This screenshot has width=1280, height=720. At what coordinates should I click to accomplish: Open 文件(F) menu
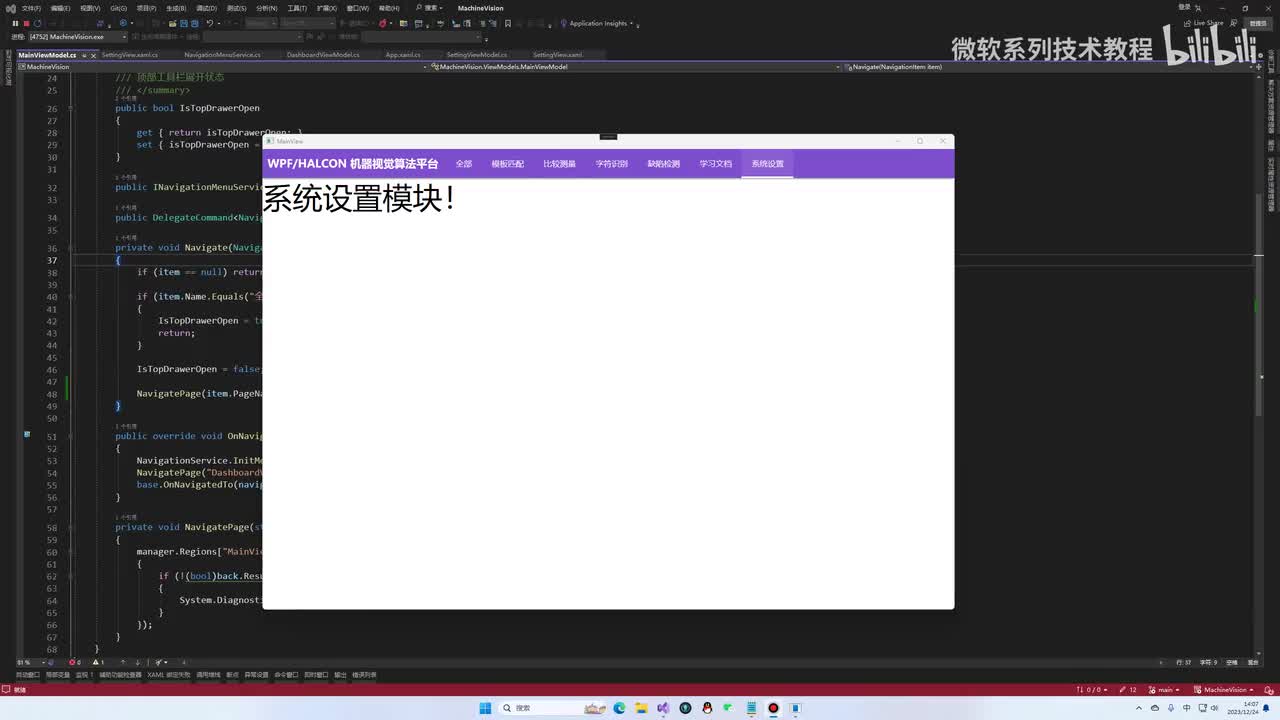[x=31, y=8]
